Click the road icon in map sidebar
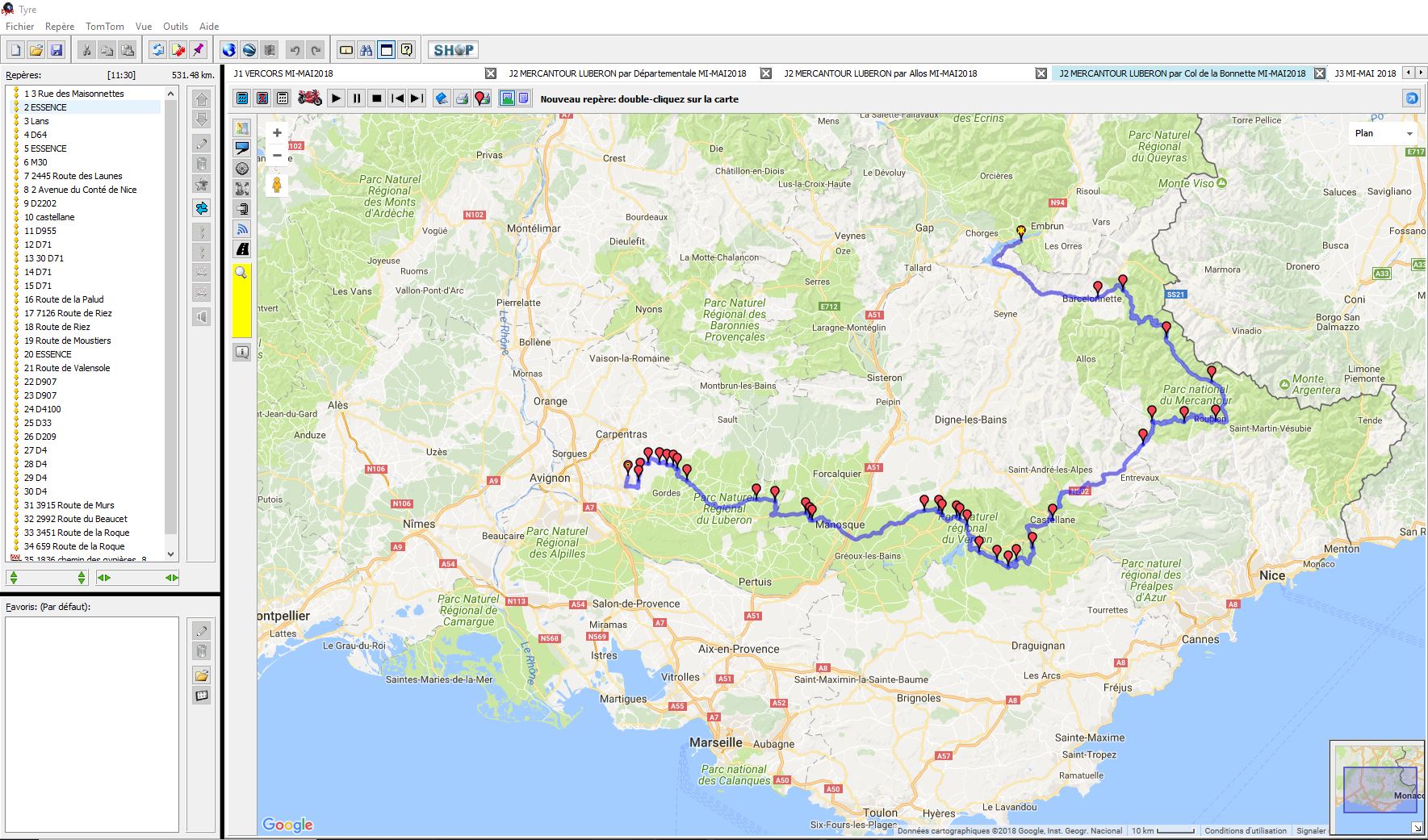The height and width of the screenshot is (840, 1428). (242, 249)
